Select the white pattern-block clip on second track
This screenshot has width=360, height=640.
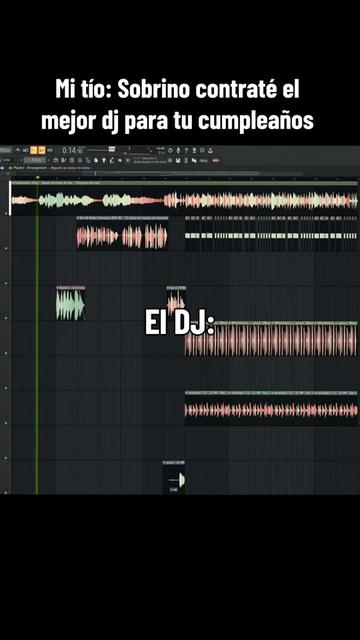tap(271, 233)
